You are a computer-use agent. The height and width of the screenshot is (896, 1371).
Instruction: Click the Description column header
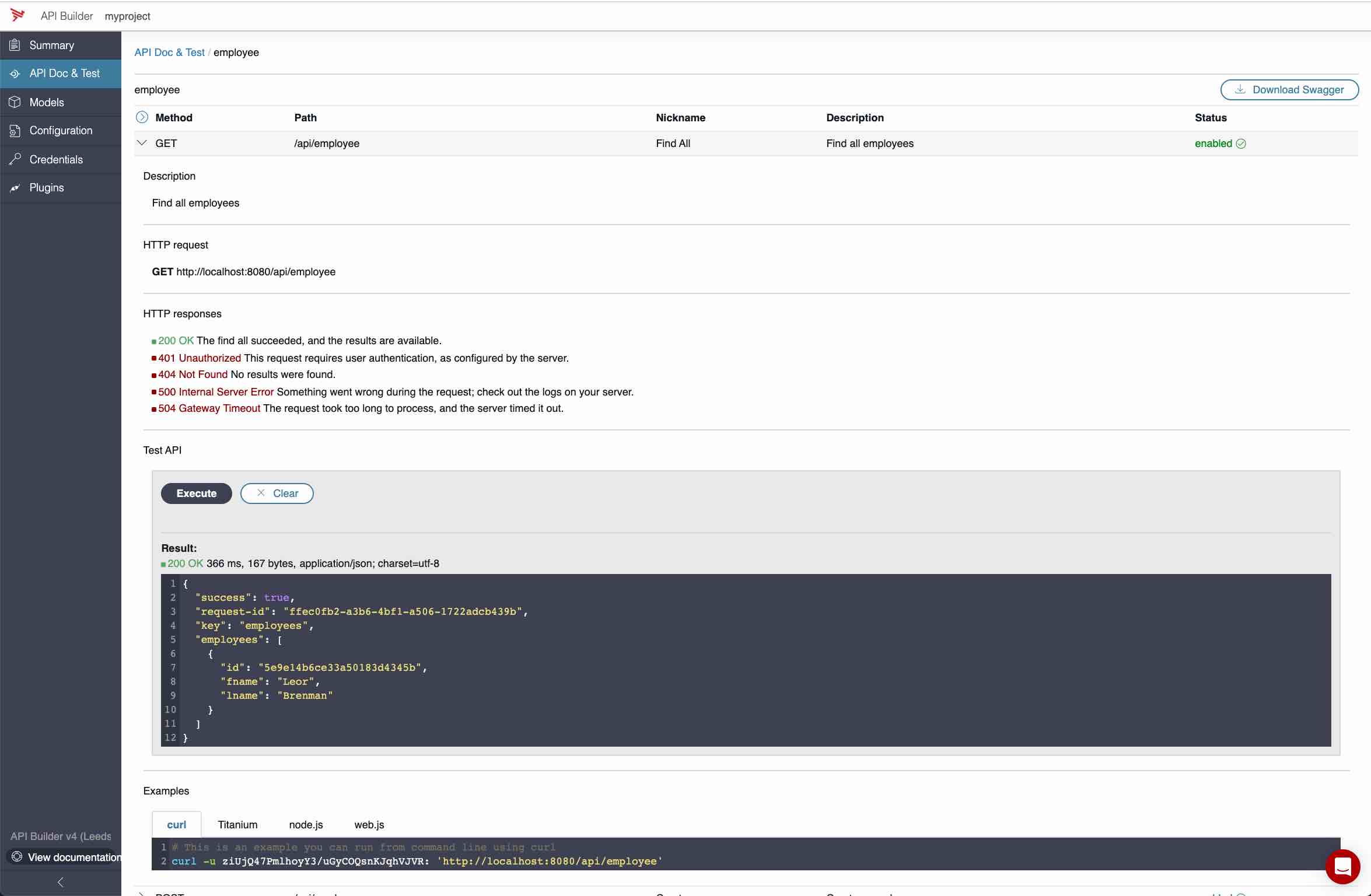[855, 118]
